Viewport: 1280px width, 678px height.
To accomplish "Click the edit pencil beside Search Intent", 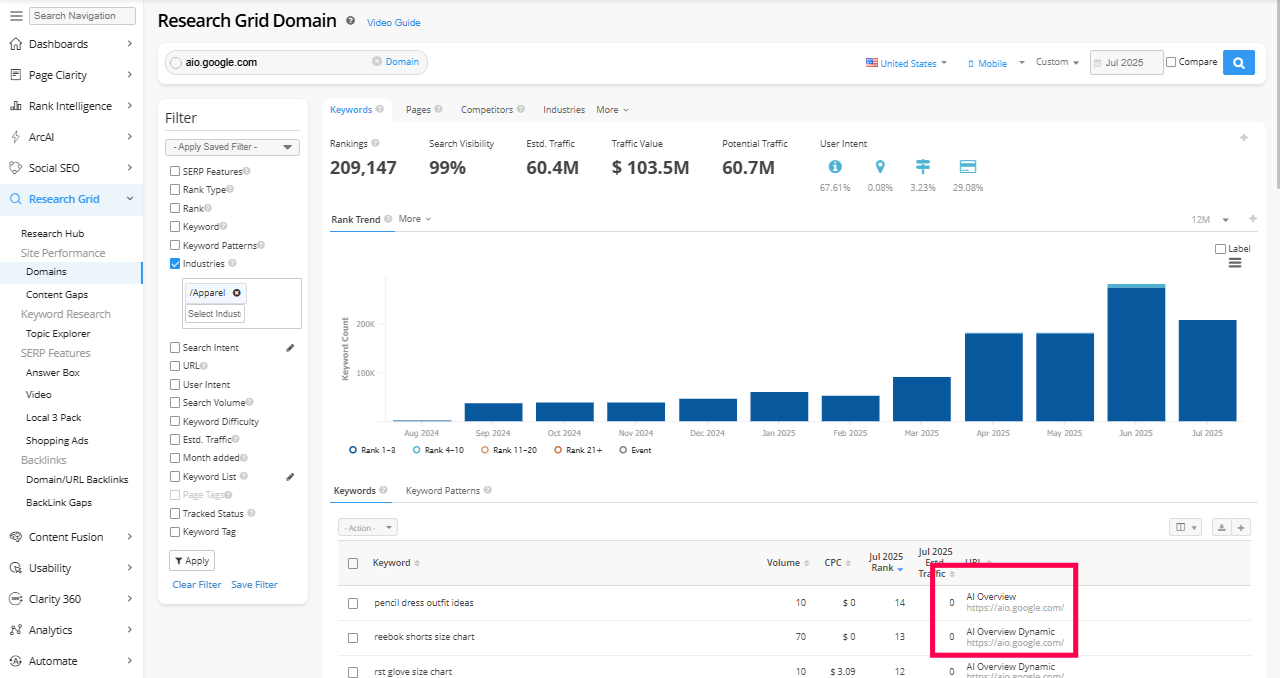I will 290,348.
